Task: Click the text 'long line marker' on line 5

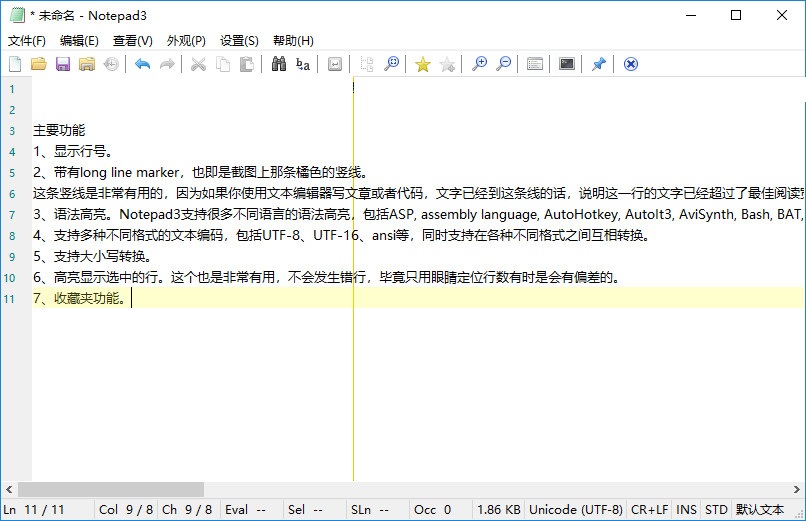Action: tap(130, 173)
